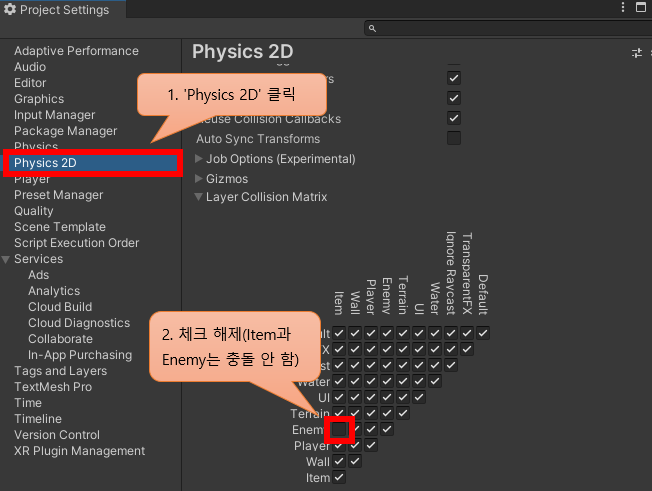This screenshot has width=652, height=491.
Task: Uncheck Wall row, Wall column in matrix
Action: 355,461
